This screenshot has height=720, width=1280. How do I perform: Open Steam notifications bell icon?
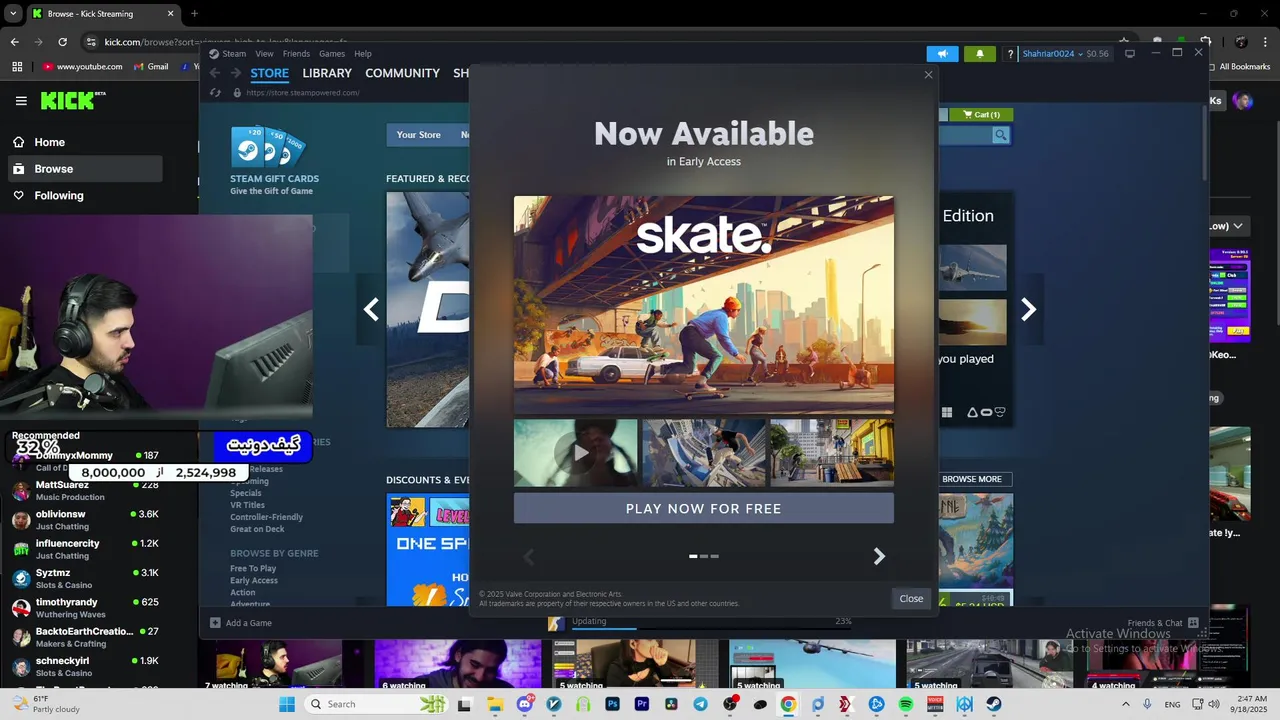(x=979, y=54)
